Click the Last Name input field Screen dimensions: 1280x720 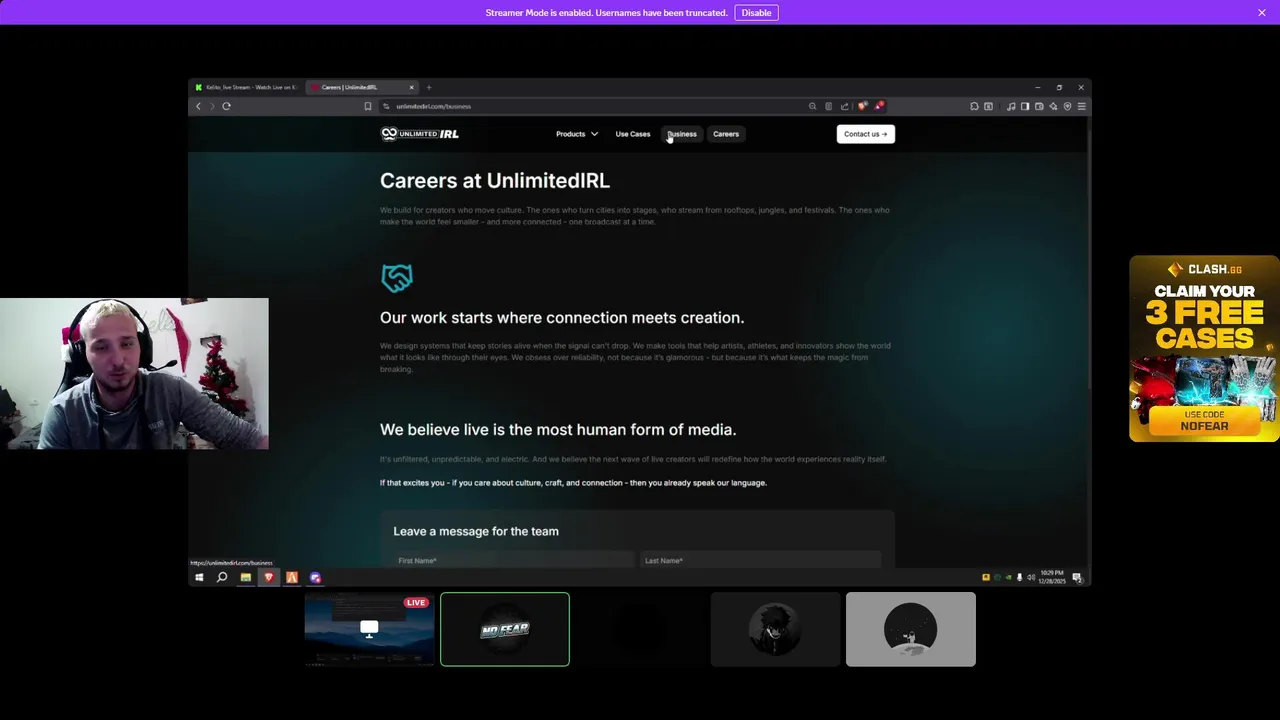click(760, 560)
